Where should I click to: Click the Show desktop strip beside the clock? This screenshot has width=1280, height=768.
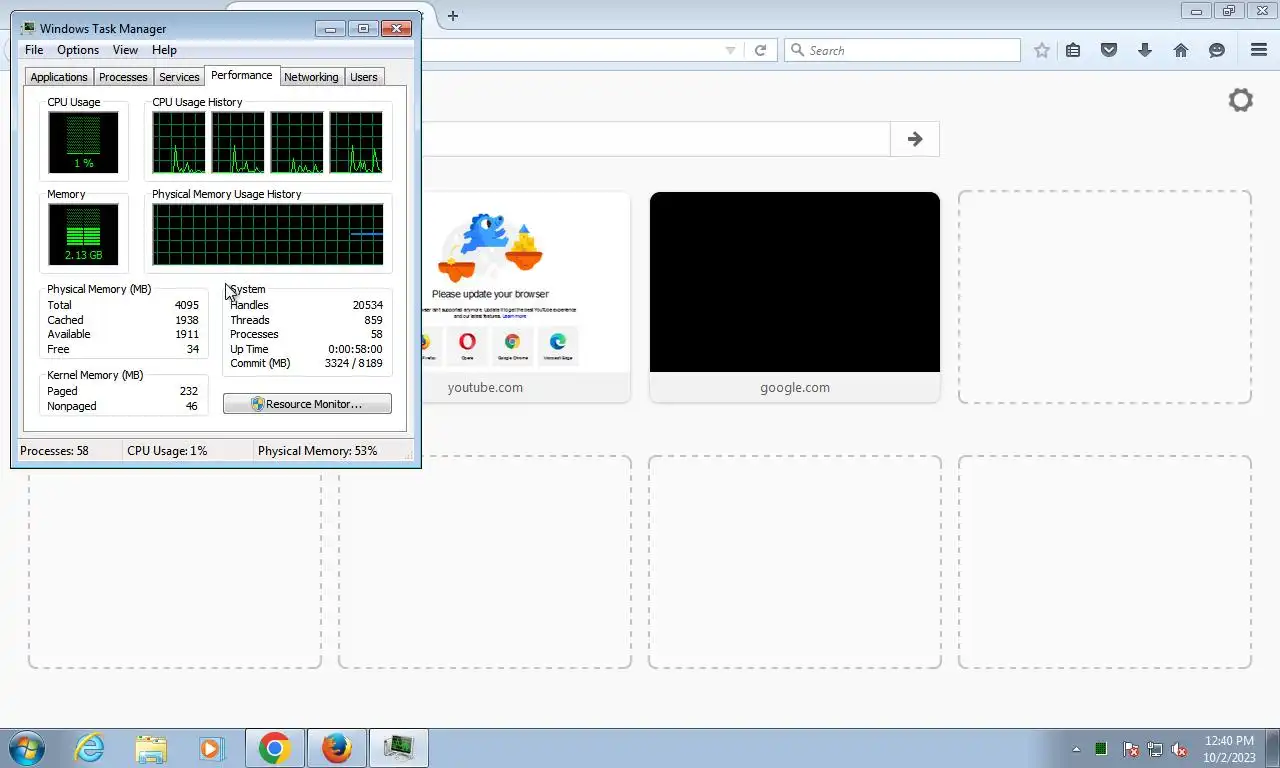click(x=1273, y=748)
